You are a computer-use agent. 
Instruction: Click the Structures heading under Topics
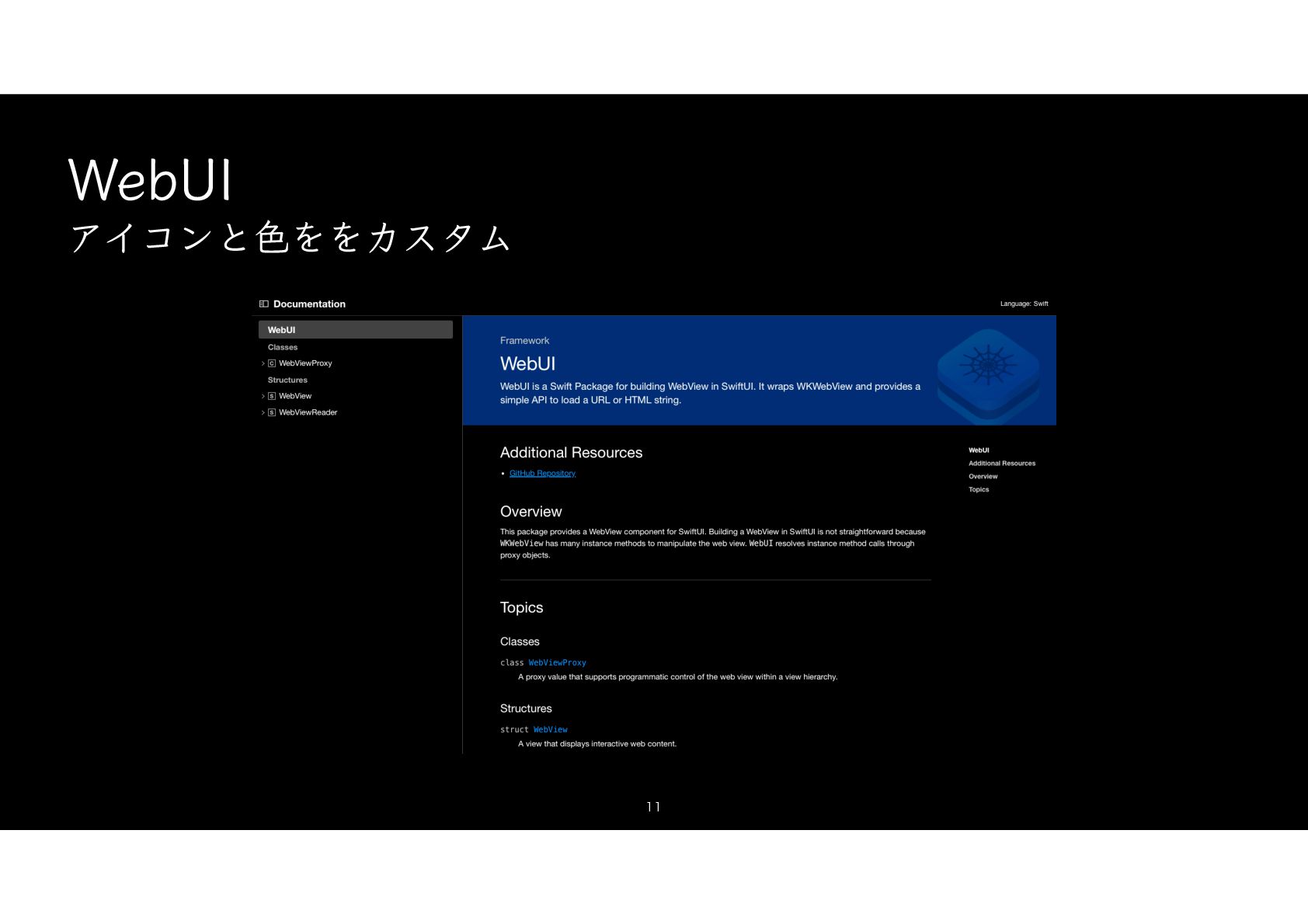click(526, 708)
